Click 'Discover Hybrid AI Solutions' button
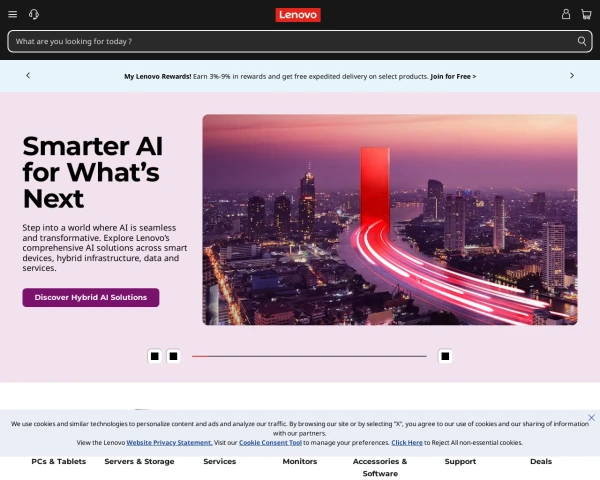The width and height of the screenshot is (600, 480). 91,297
